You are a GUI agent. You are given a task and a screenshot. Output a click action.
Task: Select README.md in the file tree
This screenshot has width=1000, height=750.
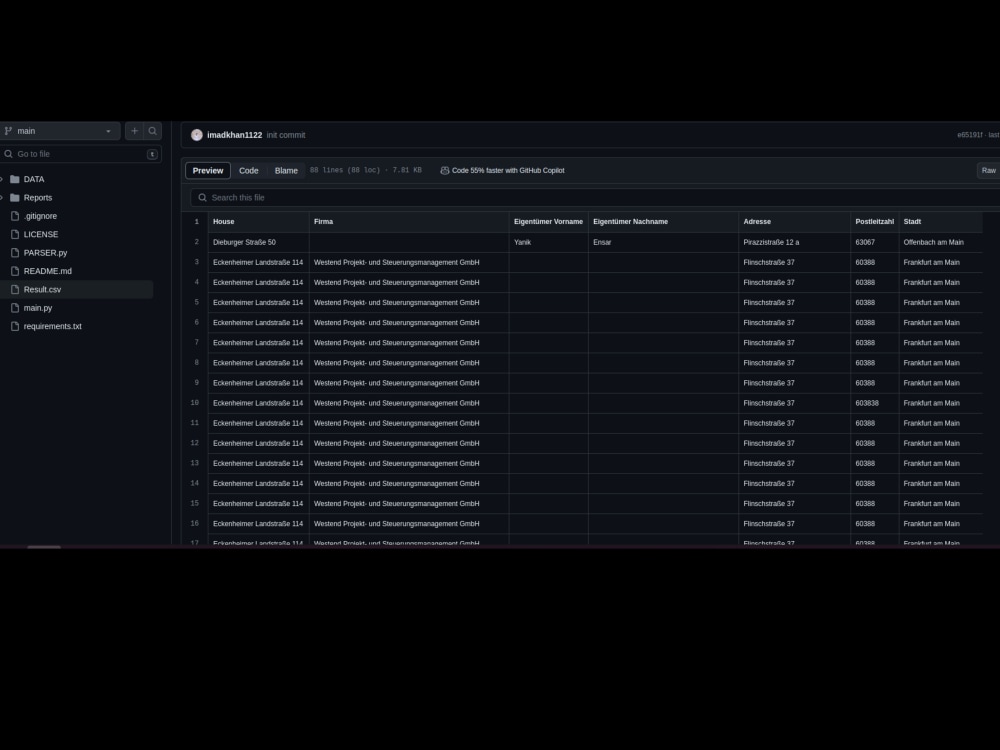[47, 270]
